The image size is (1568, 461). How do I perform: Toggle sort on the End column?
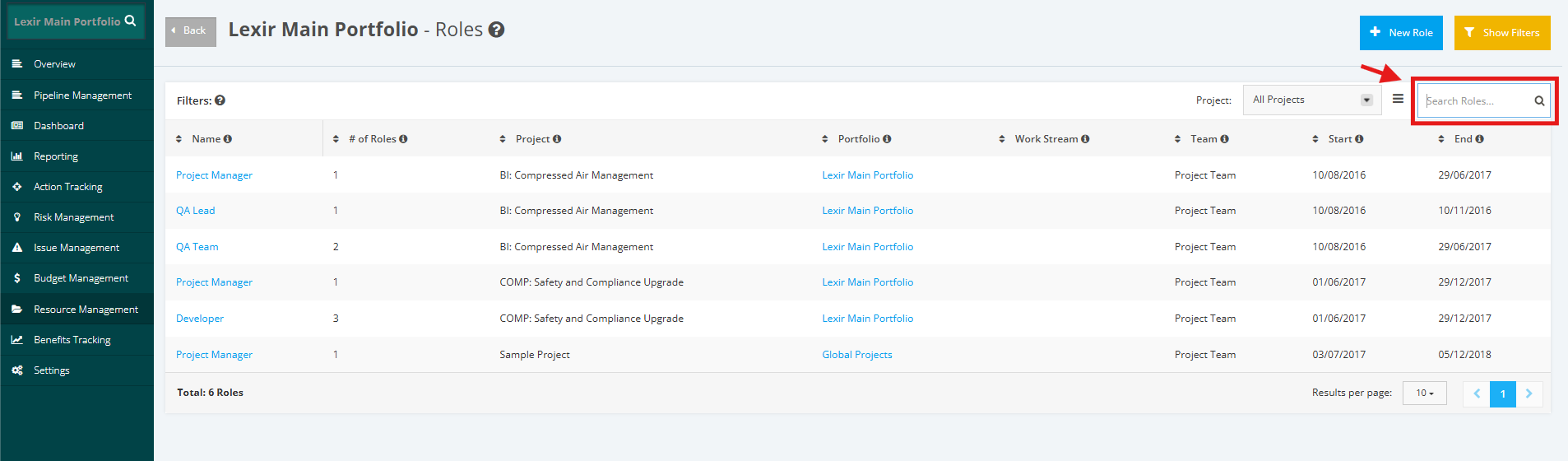(1441, 139)
